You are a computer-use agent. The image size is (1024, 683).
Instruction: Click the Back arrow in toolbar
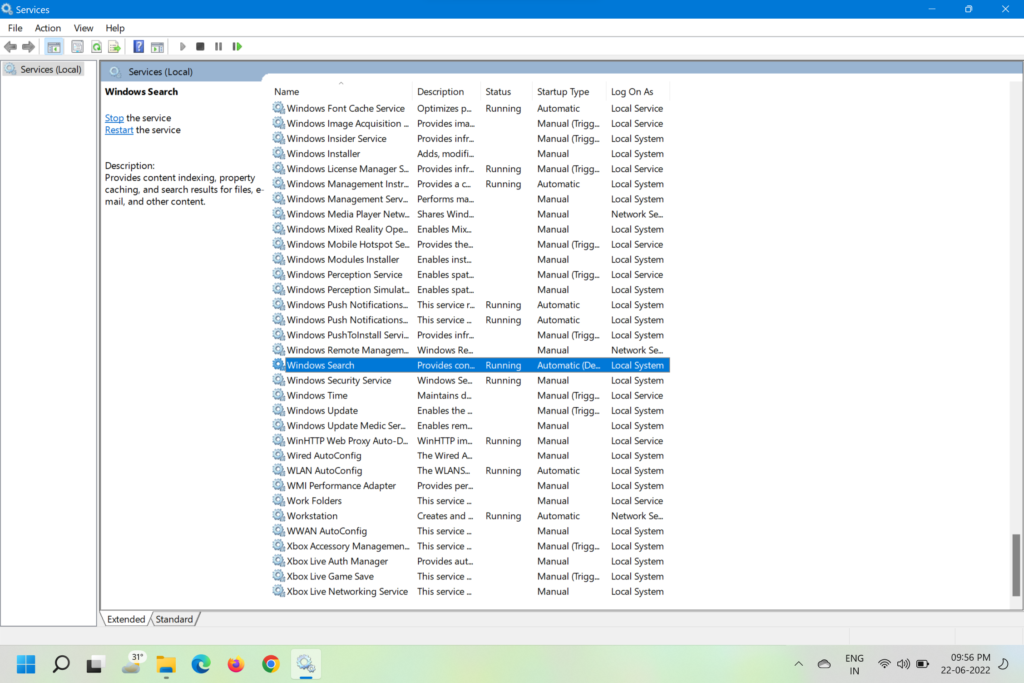pos(11,47)
